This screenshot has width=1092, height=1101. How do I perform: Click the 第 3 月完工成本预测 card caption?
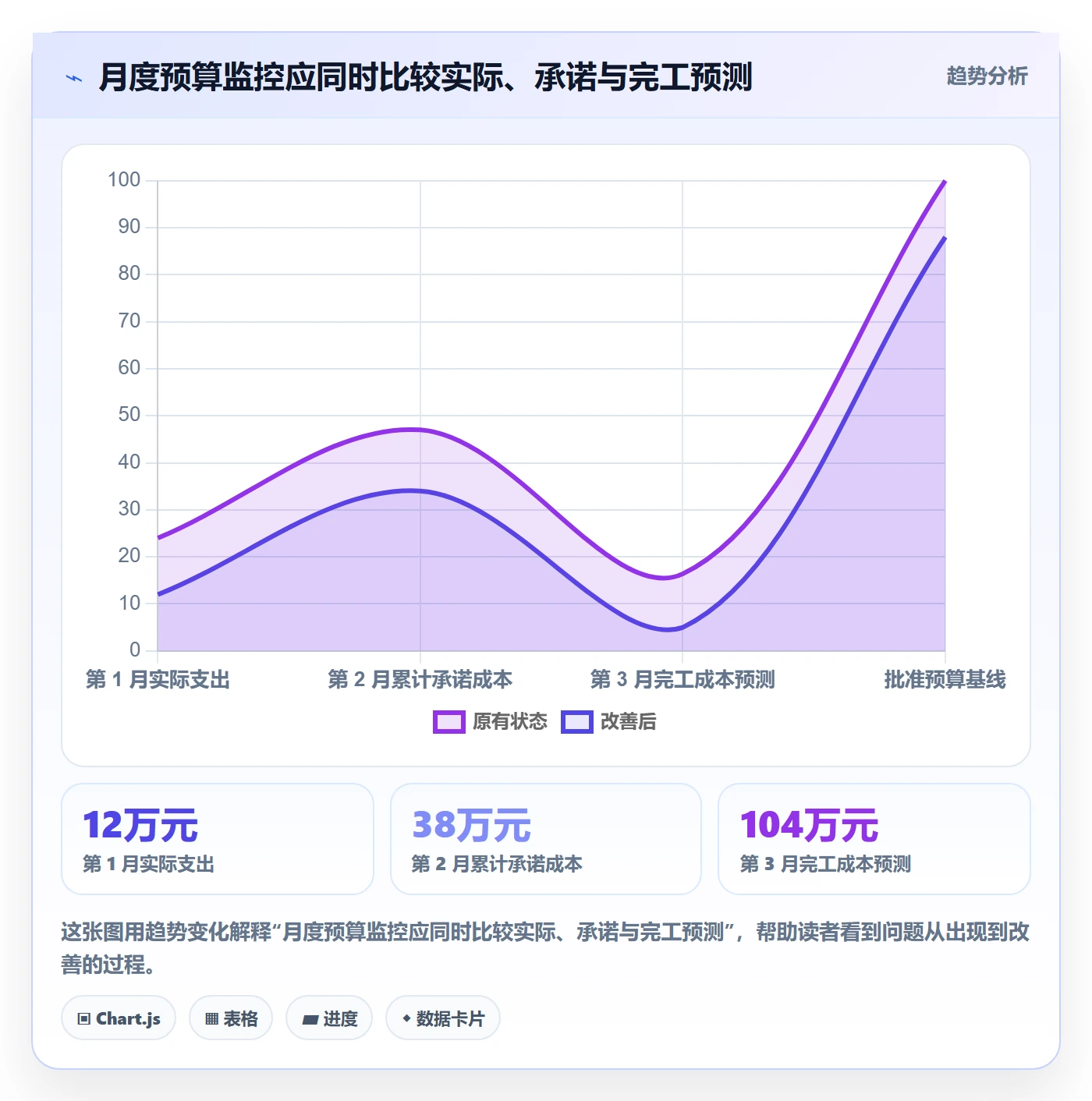click(825, 864)
